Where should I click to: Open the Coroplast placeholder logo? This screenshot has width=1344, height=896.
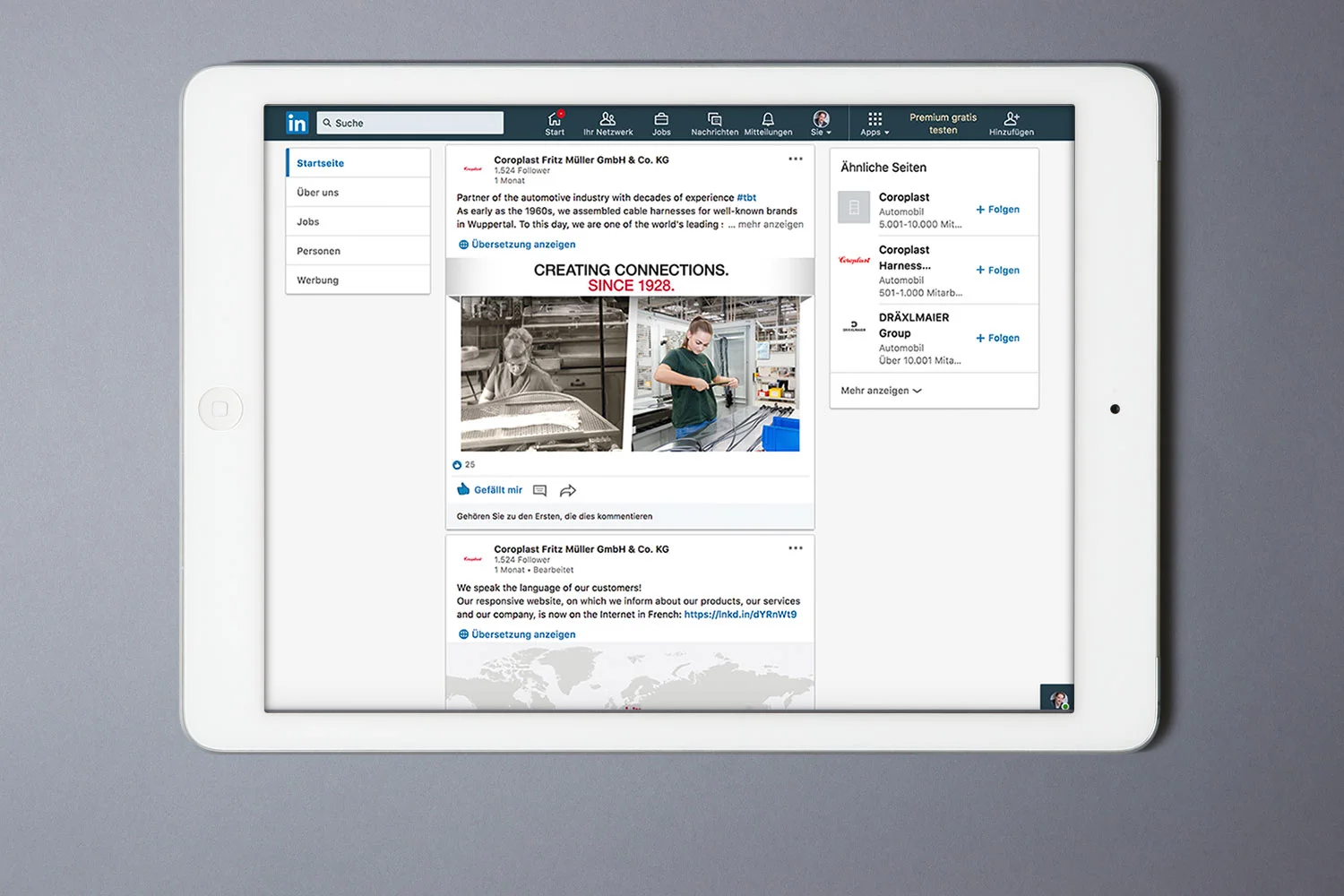coord(854,207)
